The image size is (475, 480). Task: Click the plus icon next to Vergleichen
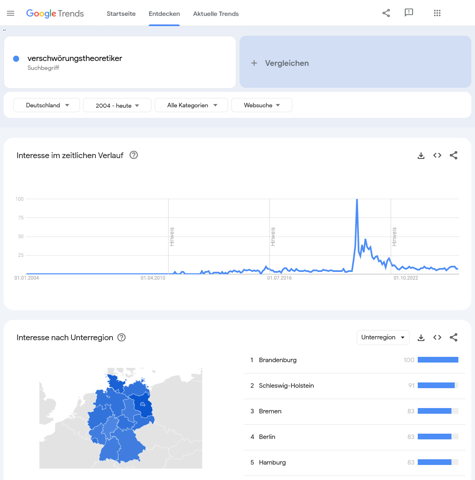pos(254,63)
